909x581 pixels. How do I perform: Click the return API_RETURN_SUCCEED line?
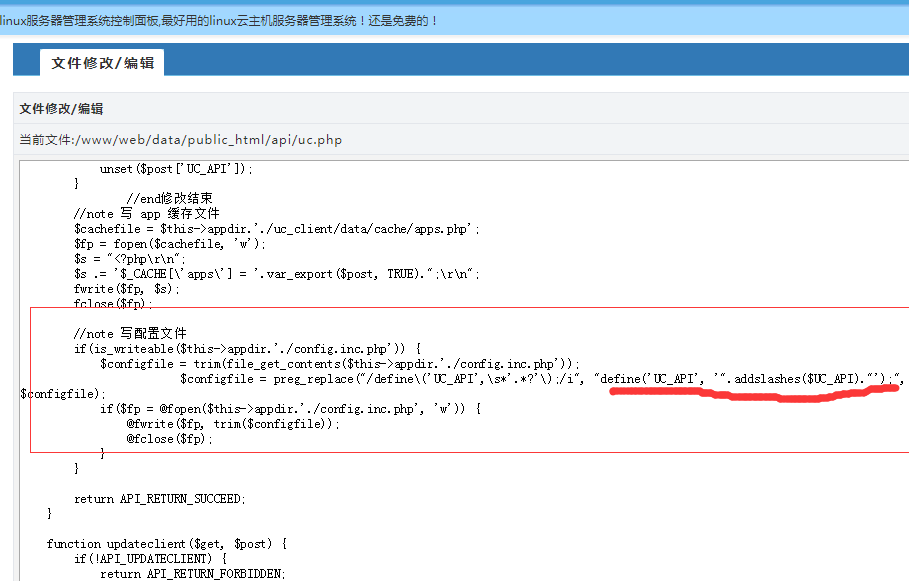[159, 498]
